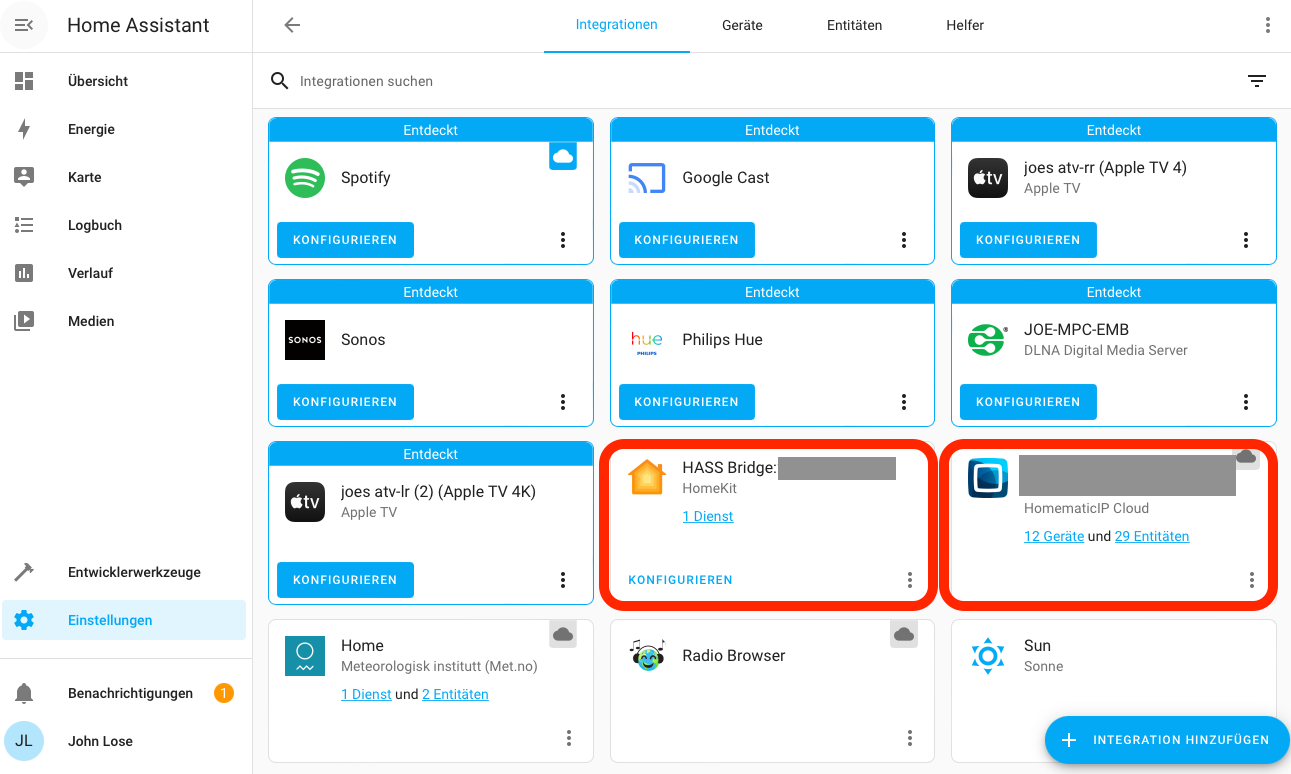Configure joes atv-lr Apple TV 4K

coord(345,580)
